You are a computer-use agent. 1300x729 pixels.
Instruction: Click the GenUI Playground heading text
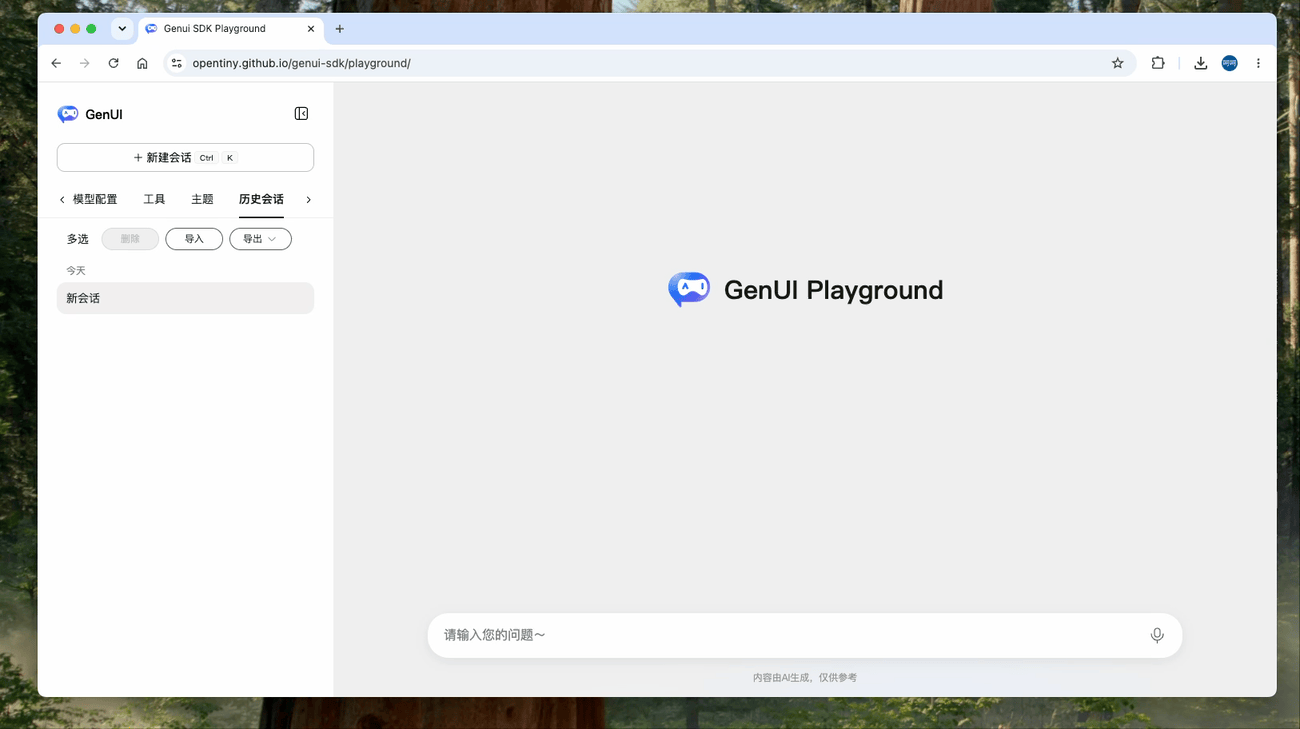tap(833, 290)
